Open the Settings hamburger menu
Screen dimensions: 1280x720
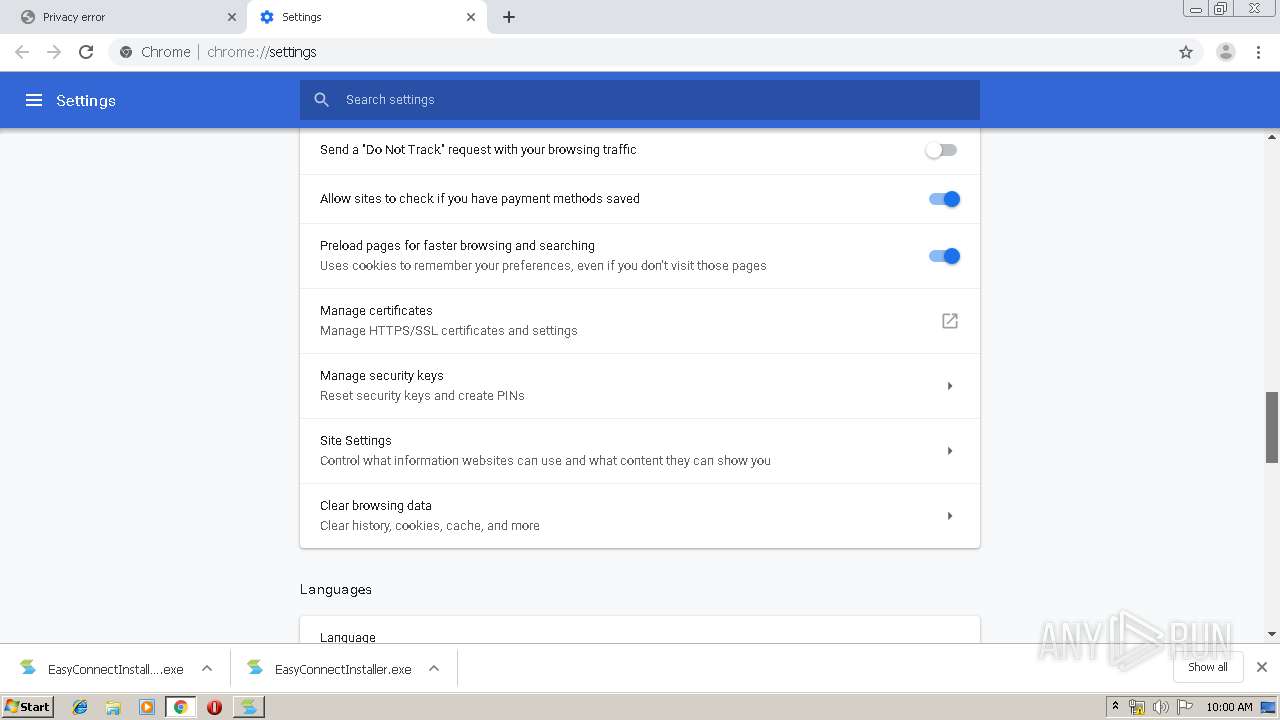(34, 100)
